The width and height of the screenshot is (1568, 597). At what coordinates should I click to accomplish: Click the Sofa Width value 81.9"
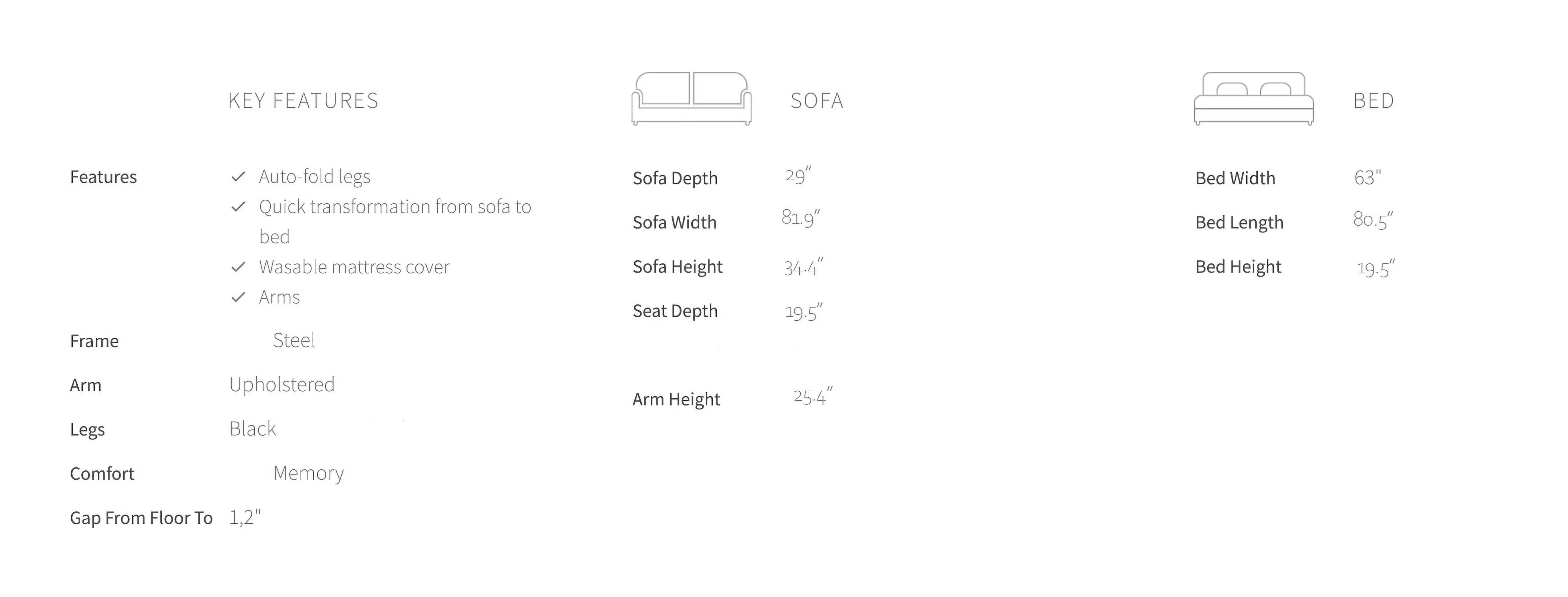(800, 217)
